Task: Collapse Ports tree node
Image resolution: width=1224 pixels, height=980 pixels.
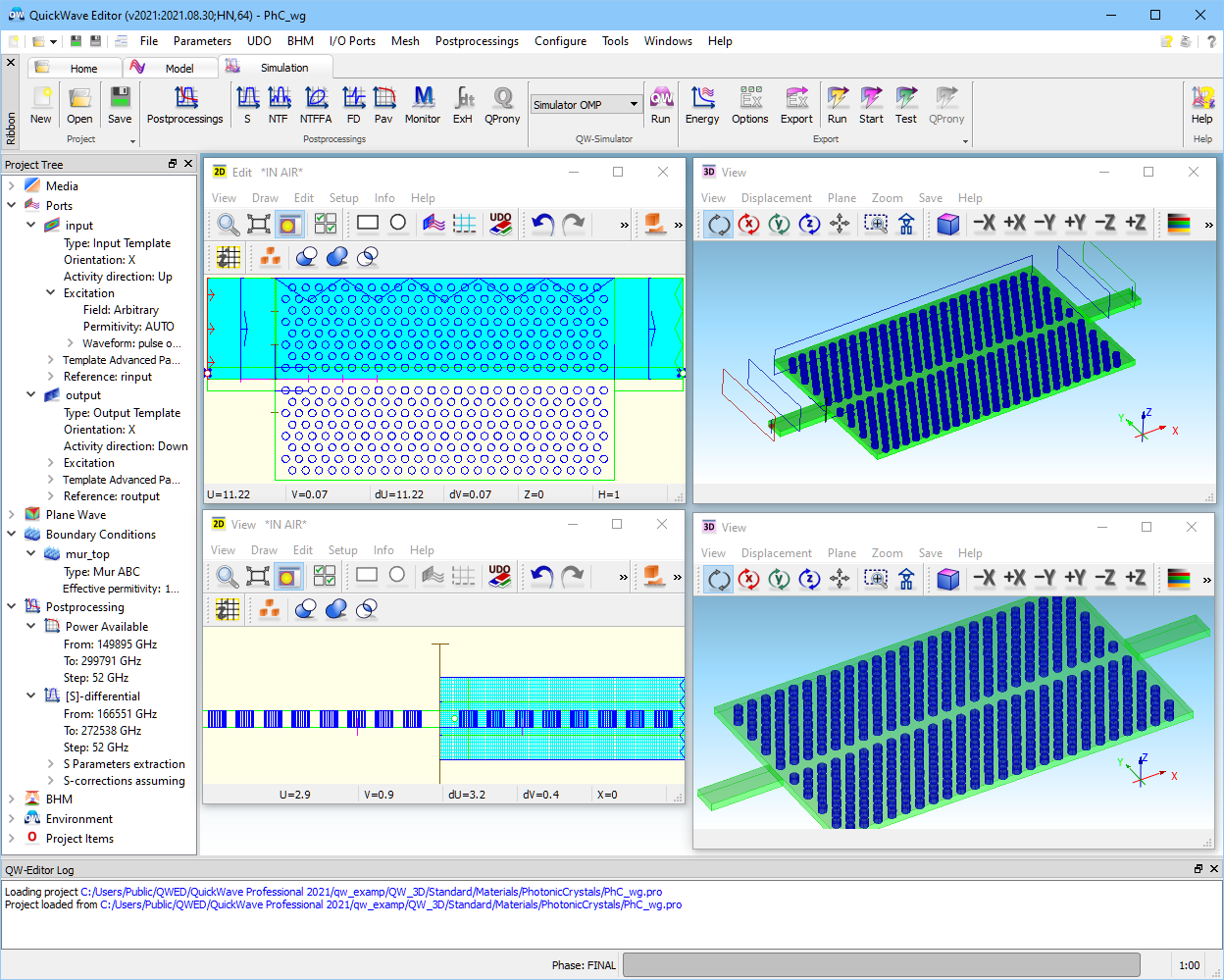Action: coord(11,205)
